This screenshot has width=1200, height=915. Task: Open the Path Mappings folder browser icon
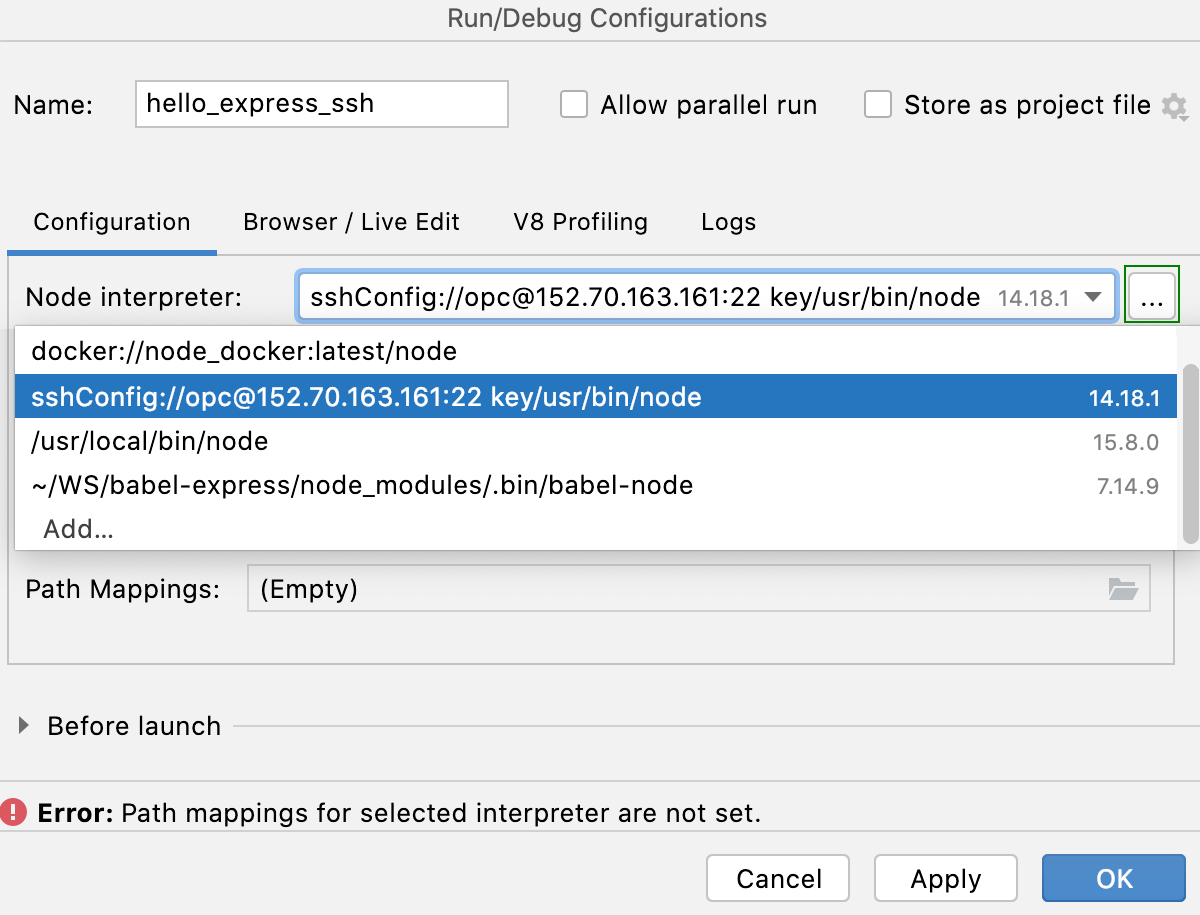[x=1125, y=589]
